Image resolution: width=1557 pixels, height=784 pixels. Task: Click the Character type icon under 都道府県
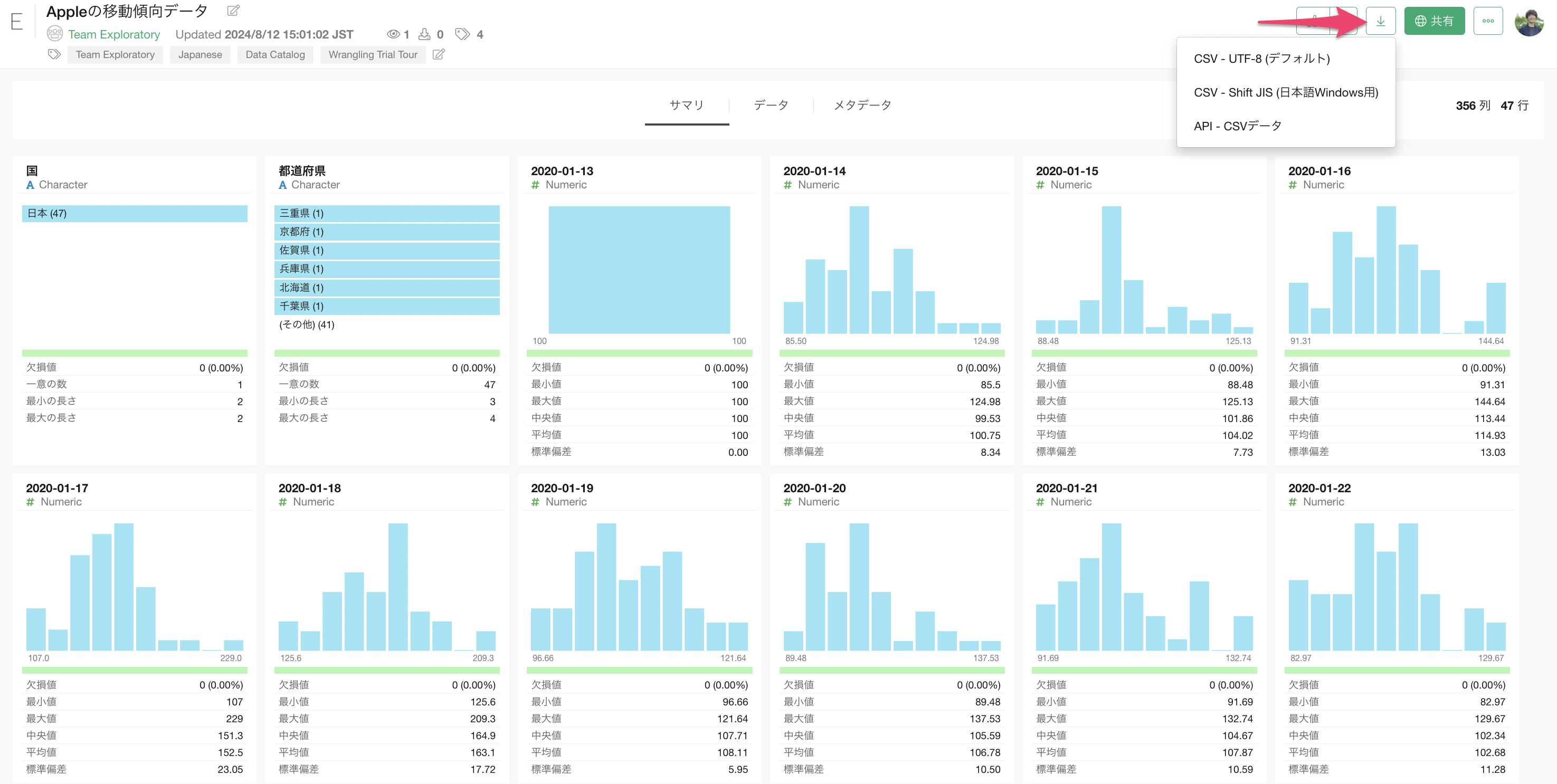click(x=282, y=185)
